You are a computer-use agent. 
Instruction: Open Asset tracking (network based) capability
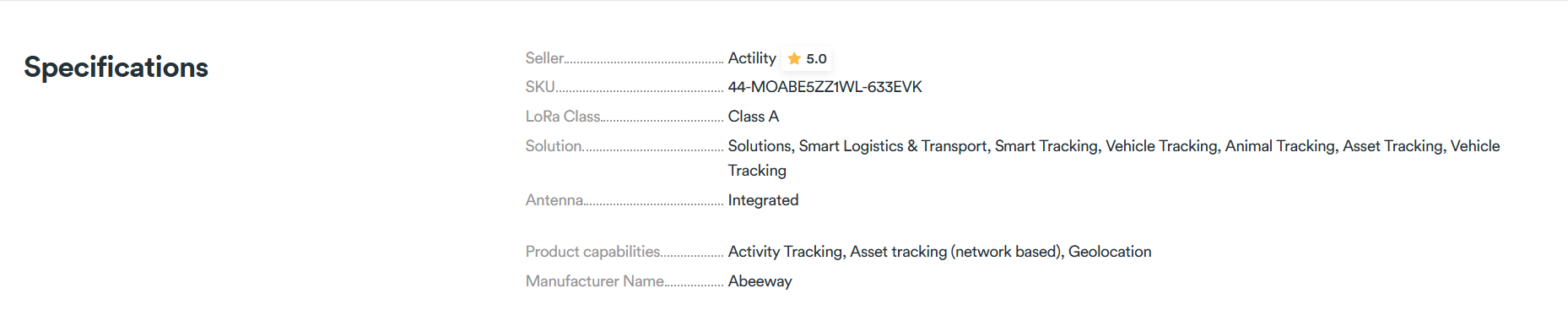[x=955, y=252]
